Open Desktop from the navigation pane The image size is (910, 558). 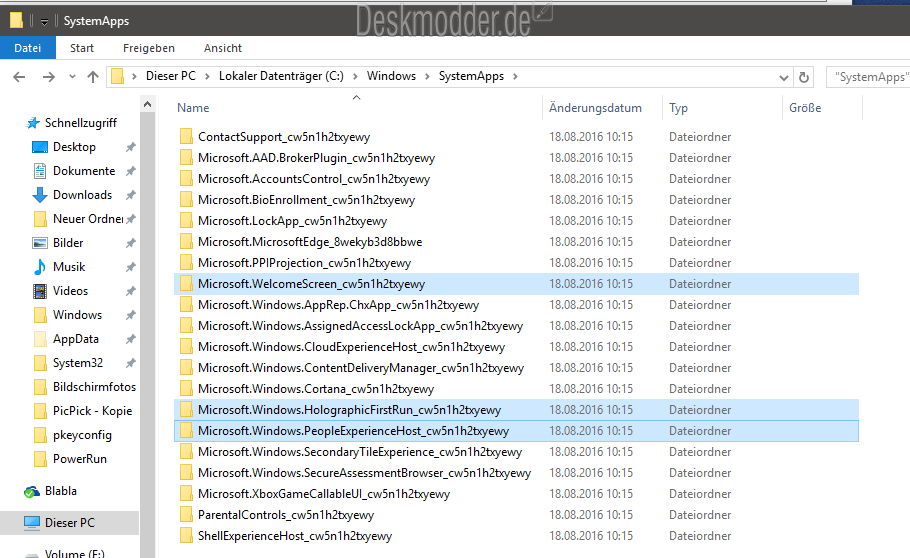click(x=74, y=147)
